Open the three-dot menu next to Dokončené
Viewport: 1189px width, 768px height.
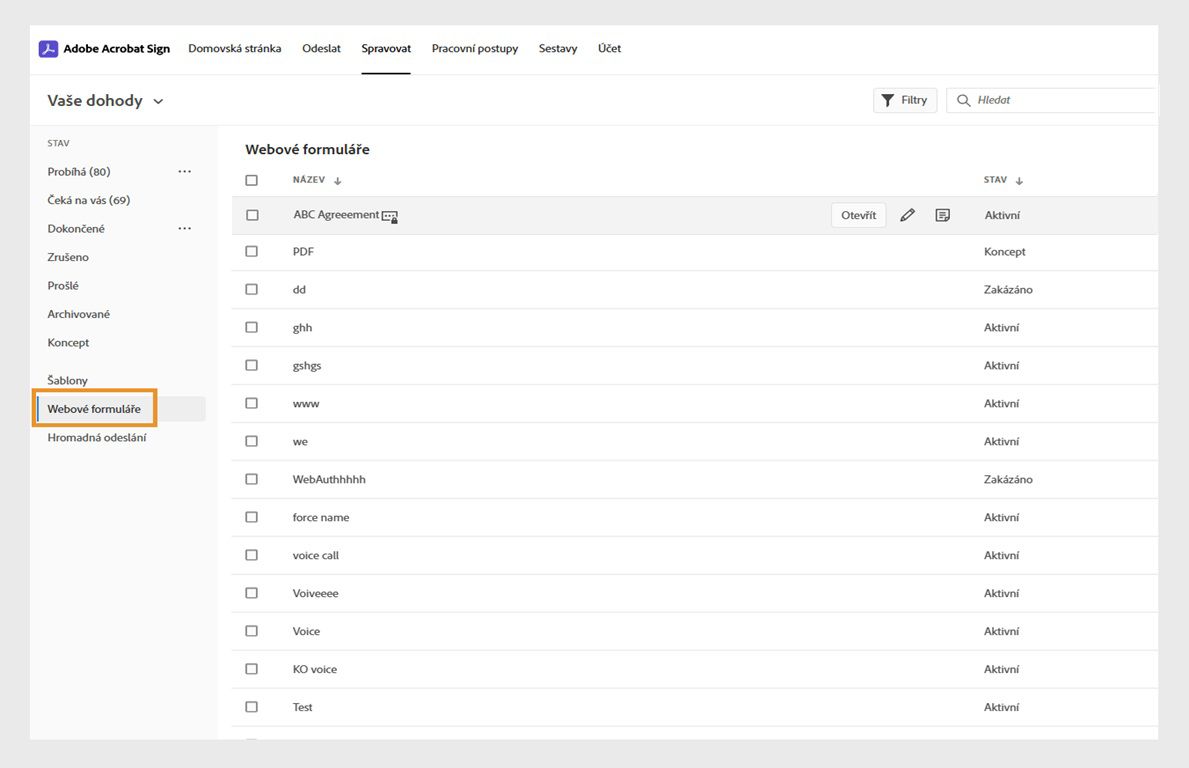184,229
